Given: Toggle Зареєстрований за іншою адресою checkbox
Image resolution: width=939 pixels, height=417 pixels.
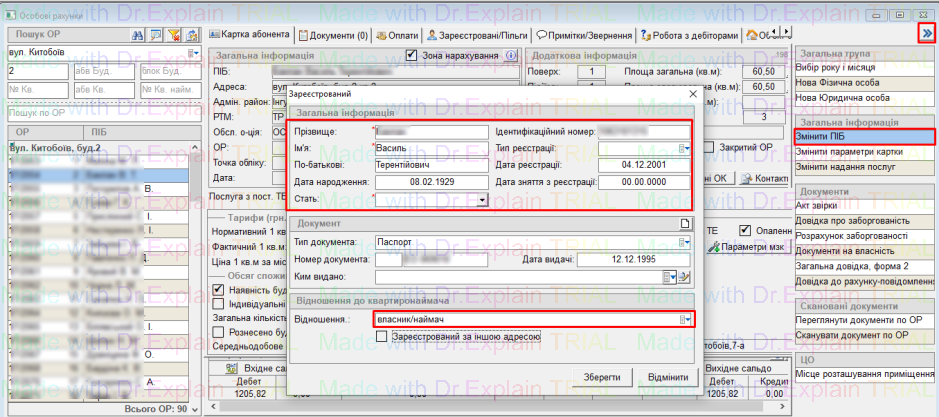Looking at the screenshot, I should tap(382, 337).
